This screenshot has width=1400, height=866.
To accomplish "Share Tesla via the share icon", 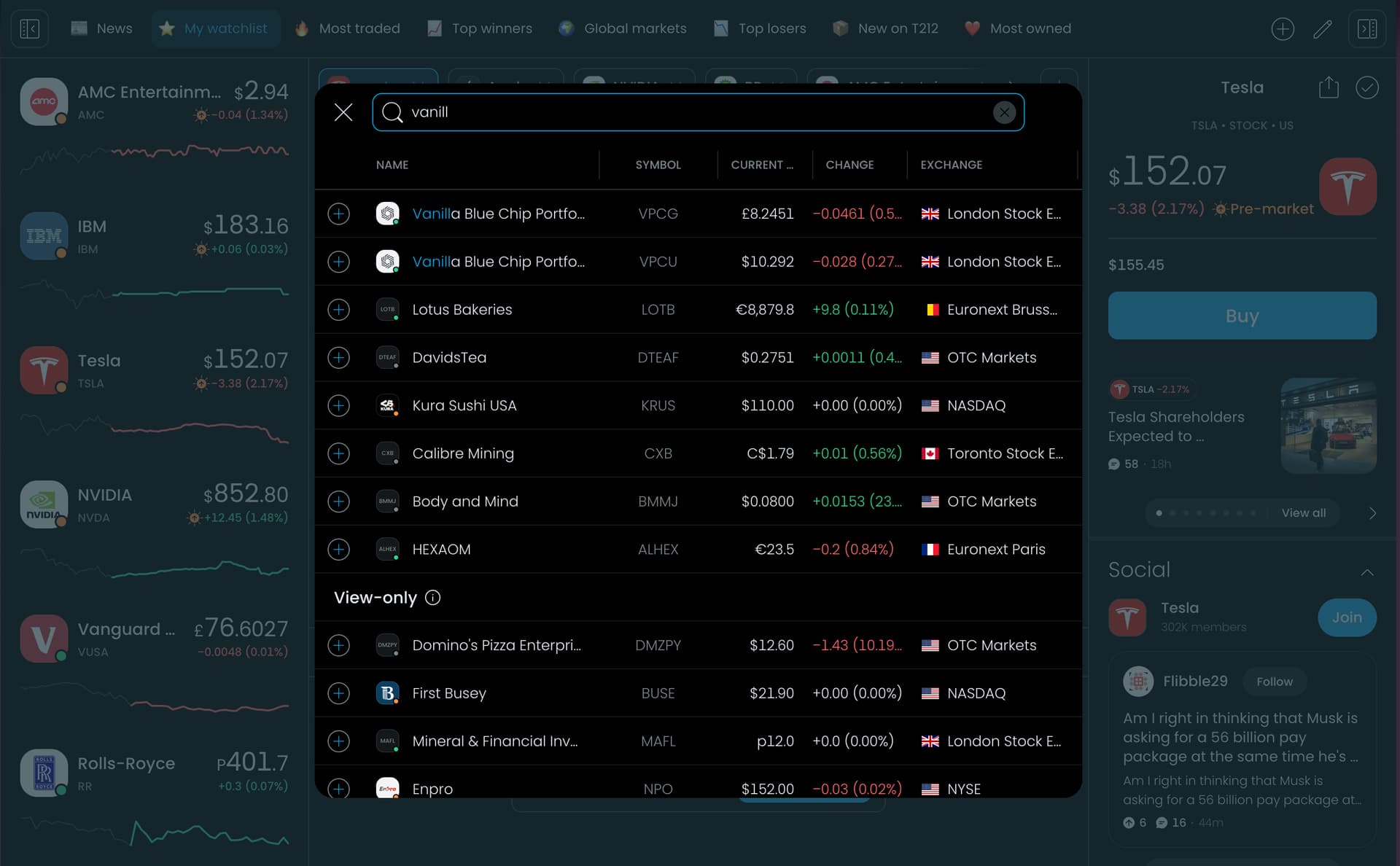I will [x=1329, y=87].
